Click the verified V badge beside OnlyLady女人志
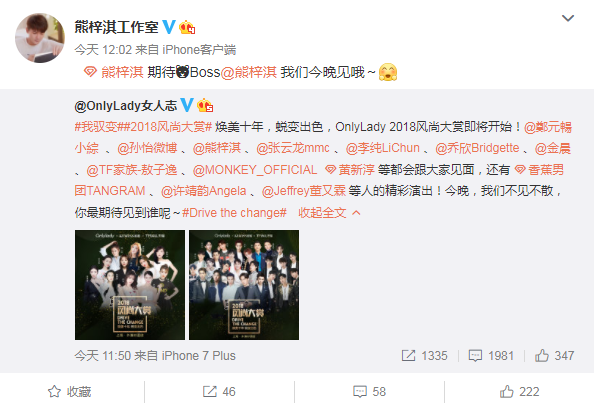This screenshot has width=594, height=410. [x=187, y=105]
